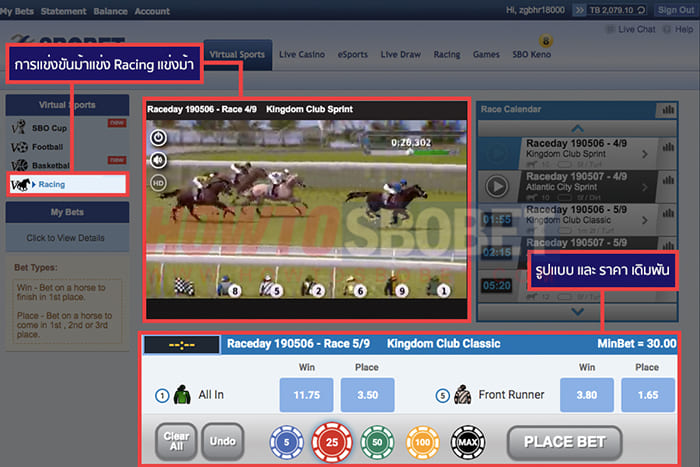Pick Win odds 11.75 for All In
Screen dimensions: 700x467
point(307,395)
